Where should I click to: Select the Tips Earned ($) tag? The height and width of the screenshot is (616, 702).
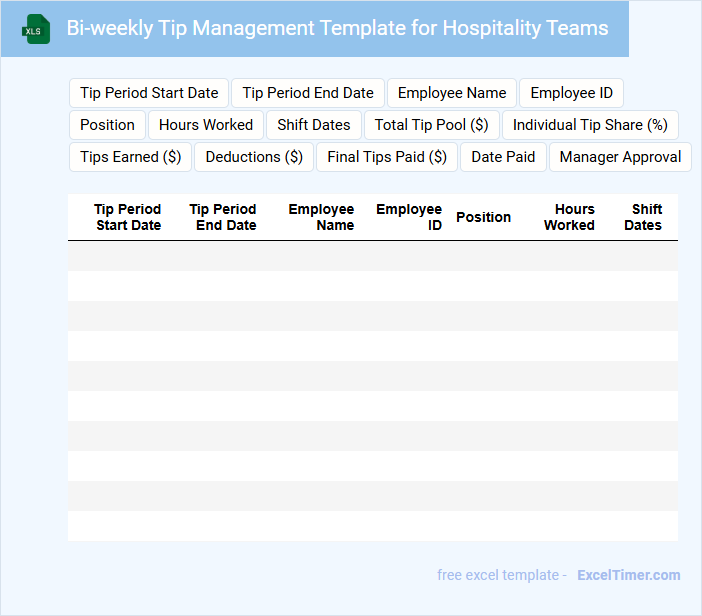pos(131,157)
